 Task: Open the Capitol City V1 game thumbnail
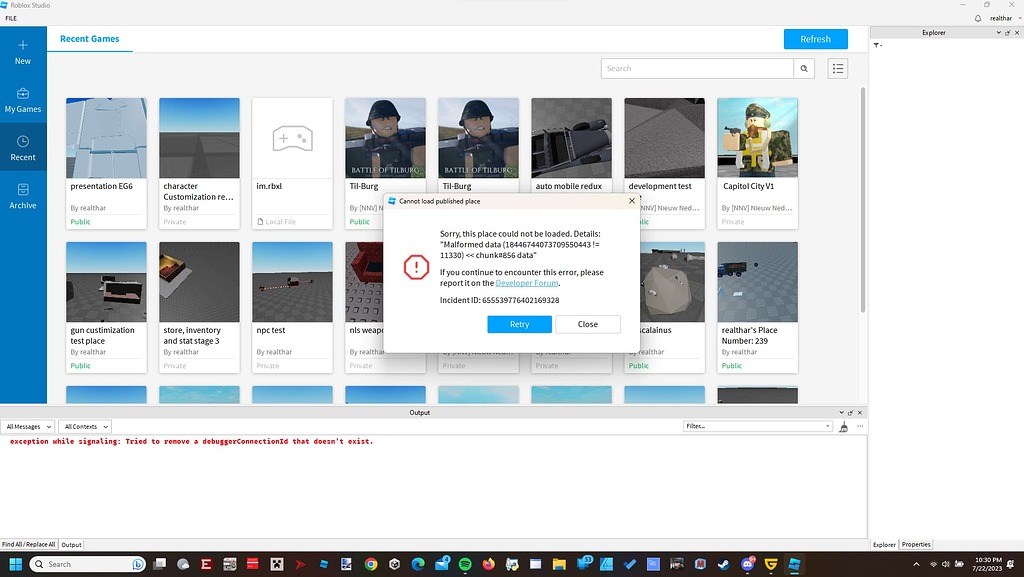tap(757, 137)
